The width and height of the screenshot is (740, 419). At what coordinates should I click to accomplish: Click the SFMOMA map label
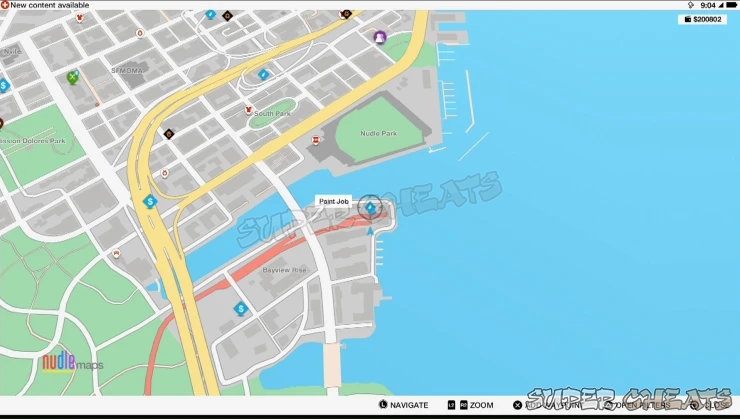pos(126,70)
